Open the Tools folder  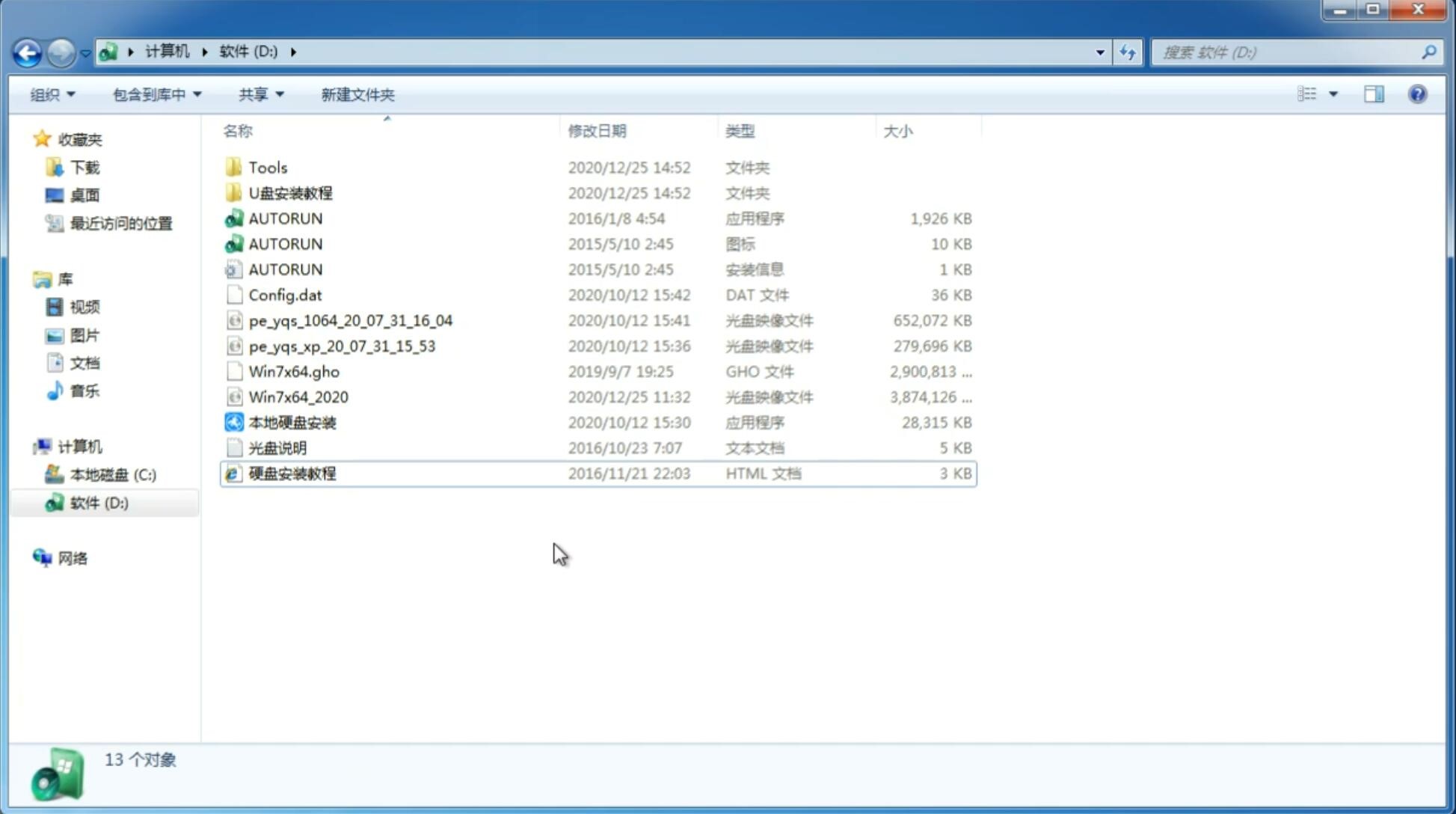click(267, 167)
